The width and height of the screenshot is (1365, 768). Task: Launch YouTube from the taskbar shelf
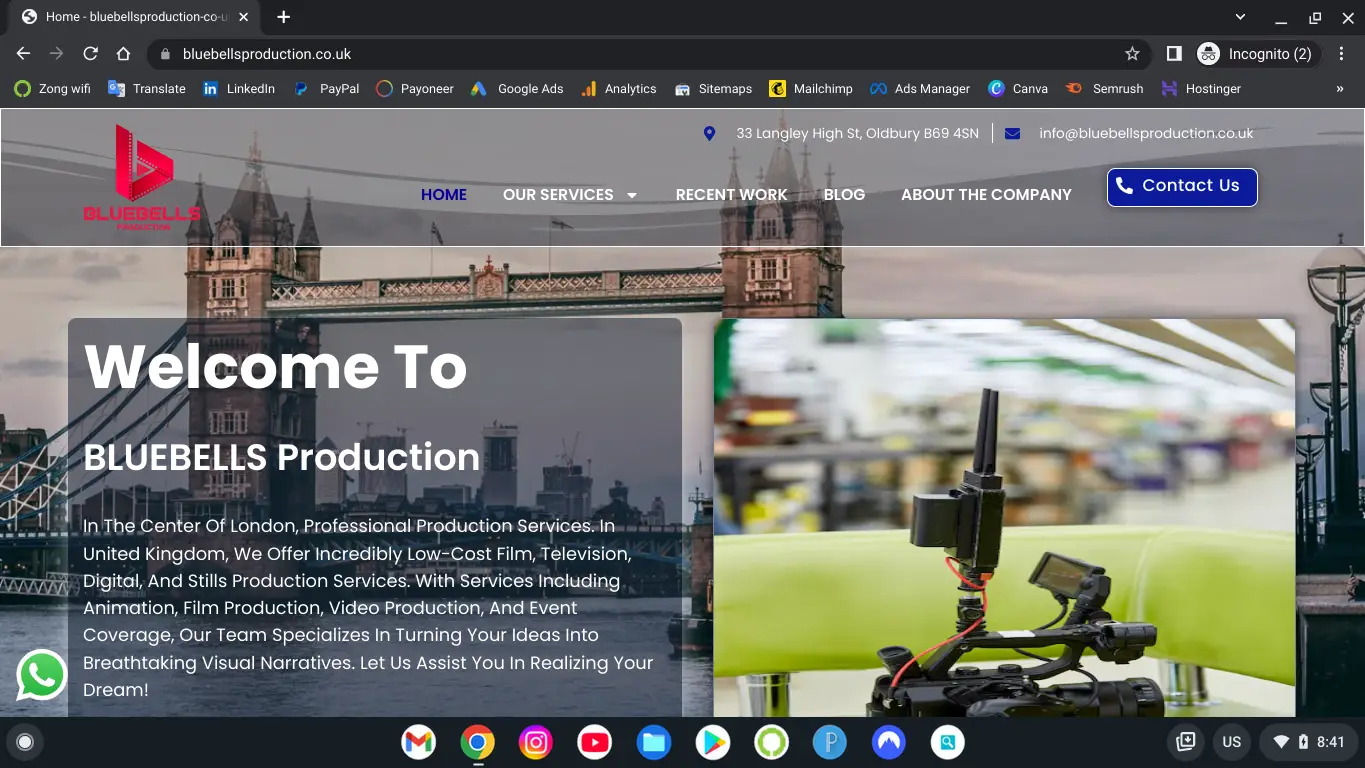click(595, 742)
